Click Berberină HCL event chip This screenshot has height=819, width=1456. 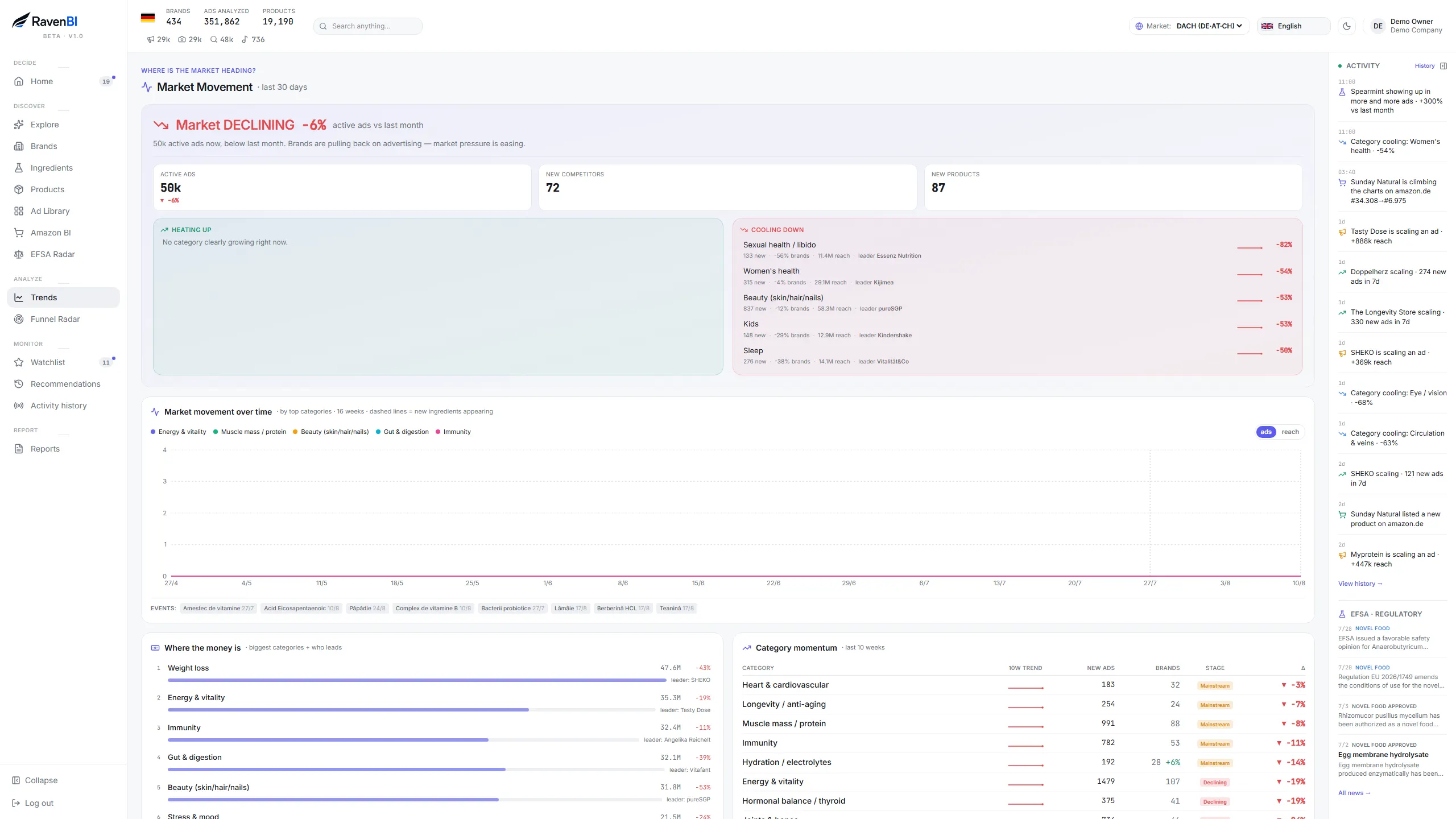[x=623, y=608]
